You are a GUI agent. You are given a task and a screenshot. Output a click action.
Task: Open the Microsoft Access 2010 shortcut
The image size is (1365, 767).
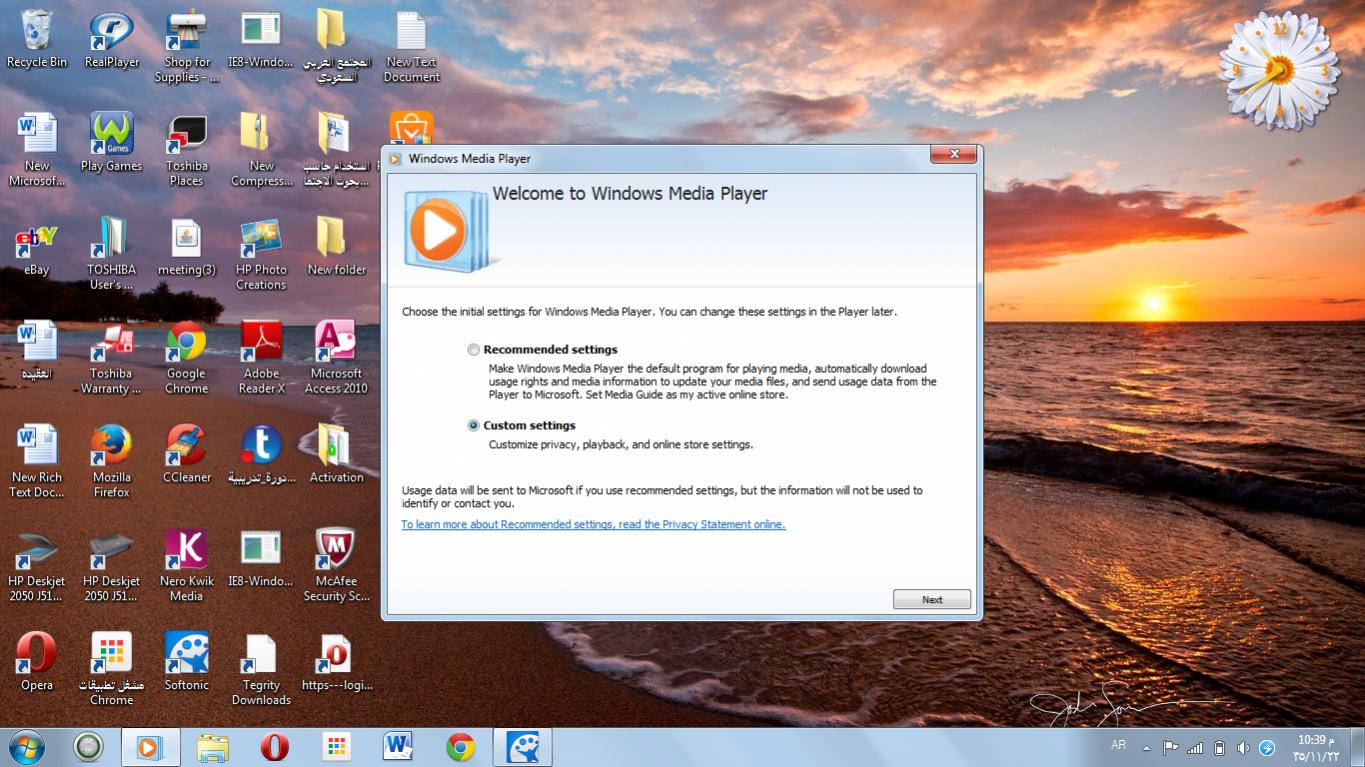336,358
